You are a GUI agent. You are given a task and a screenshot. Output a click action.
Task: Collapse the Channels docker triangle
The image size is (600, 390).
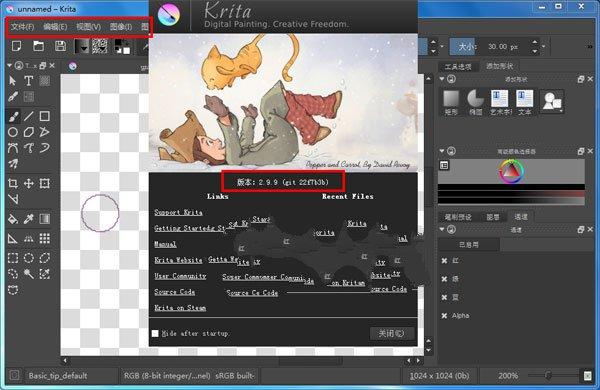click(x=442, y=229)
